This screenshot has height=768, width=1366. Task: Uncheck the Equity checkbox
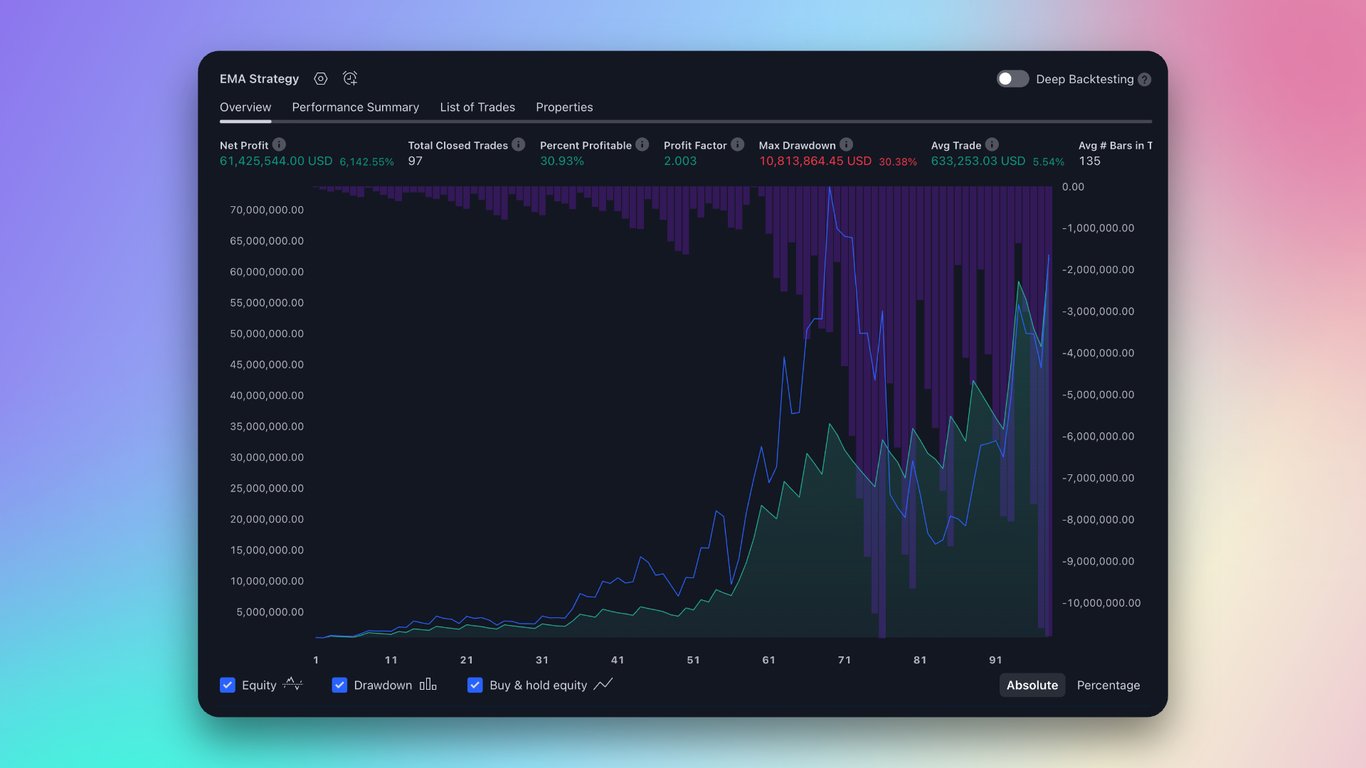228,685
